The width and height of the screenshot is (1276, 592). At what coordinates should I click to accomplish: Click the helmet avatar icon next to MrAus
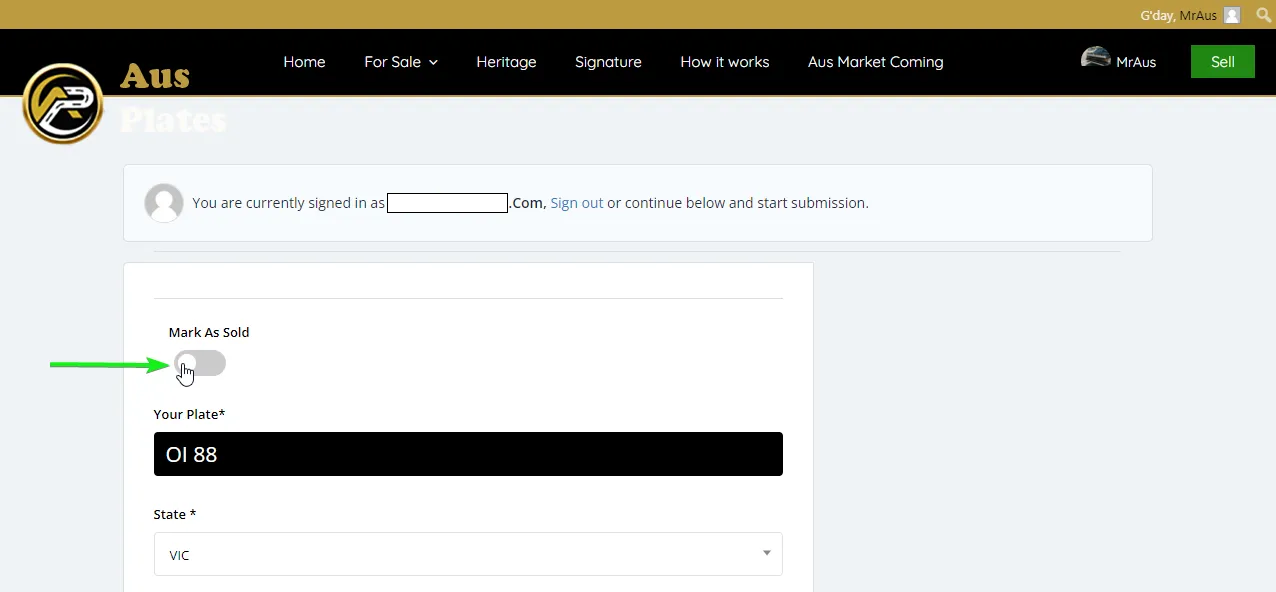(1096, 58)
